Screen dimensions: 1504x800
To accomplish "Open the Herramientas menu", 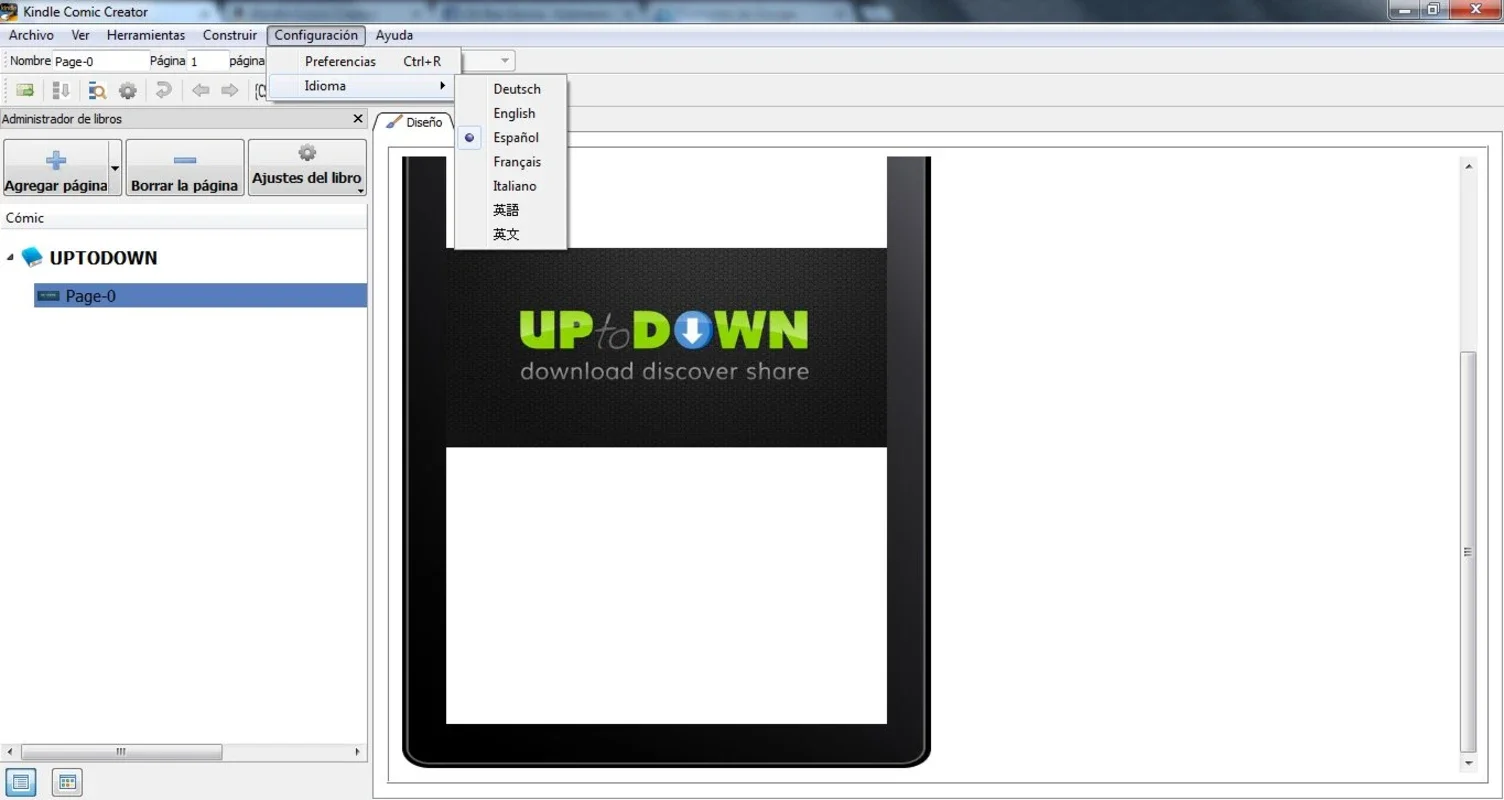I will (x=146, y=35).
